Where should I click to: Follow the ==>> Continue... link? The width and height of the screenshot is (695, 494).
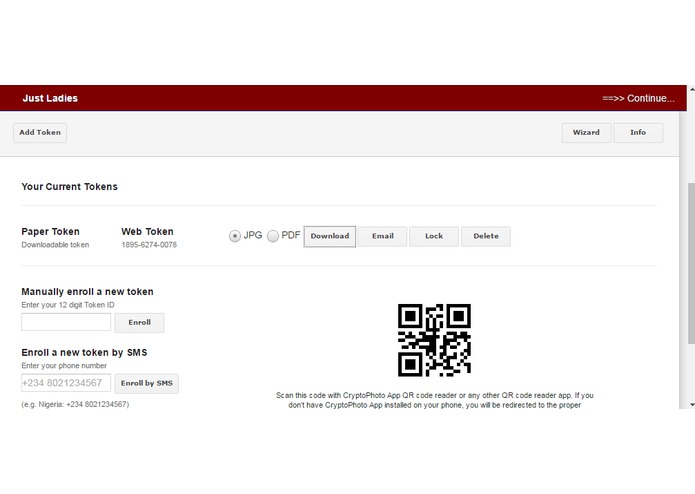tap(638, 98)
